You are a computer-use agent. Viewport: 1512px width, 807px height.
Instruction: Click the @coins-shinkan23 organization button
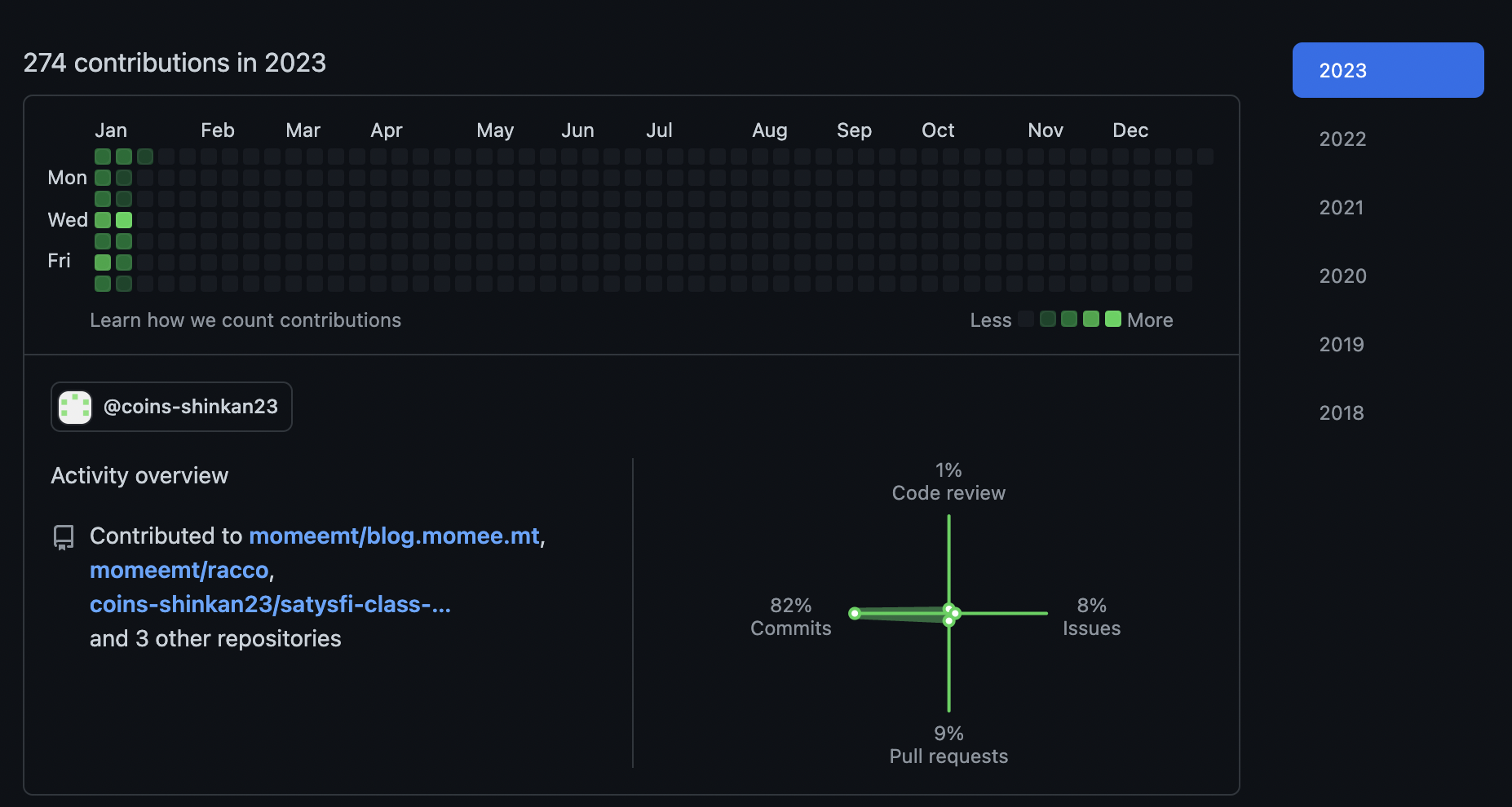point(171,407)
